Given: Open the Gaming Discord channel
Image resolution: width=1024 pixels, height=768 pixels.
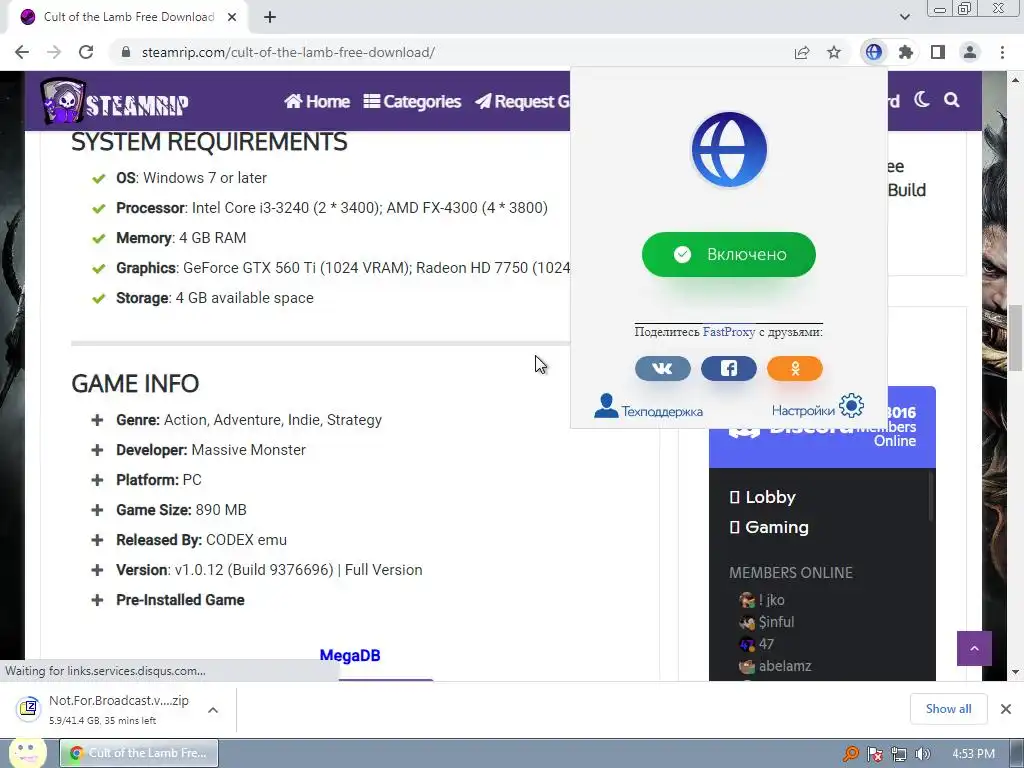Looking at the screenshot, I should (769, 527).
